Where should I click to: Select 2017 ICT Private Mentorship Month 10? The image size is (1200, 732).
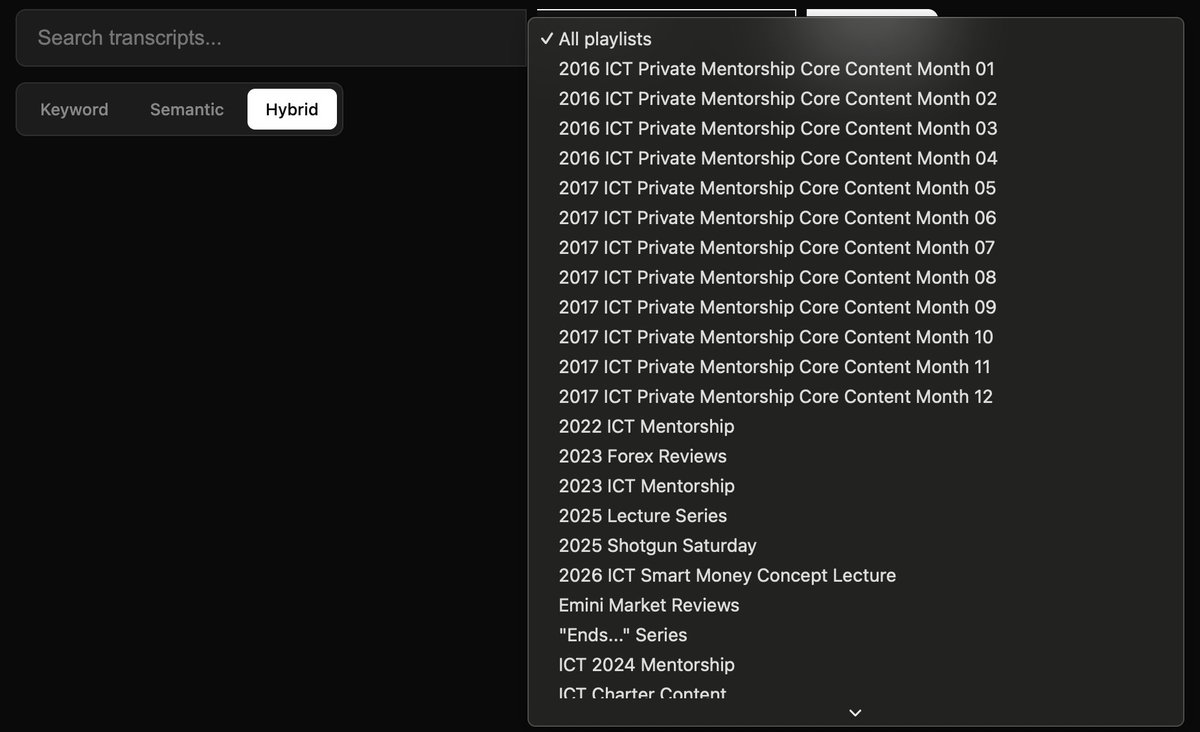pos(855,337)
